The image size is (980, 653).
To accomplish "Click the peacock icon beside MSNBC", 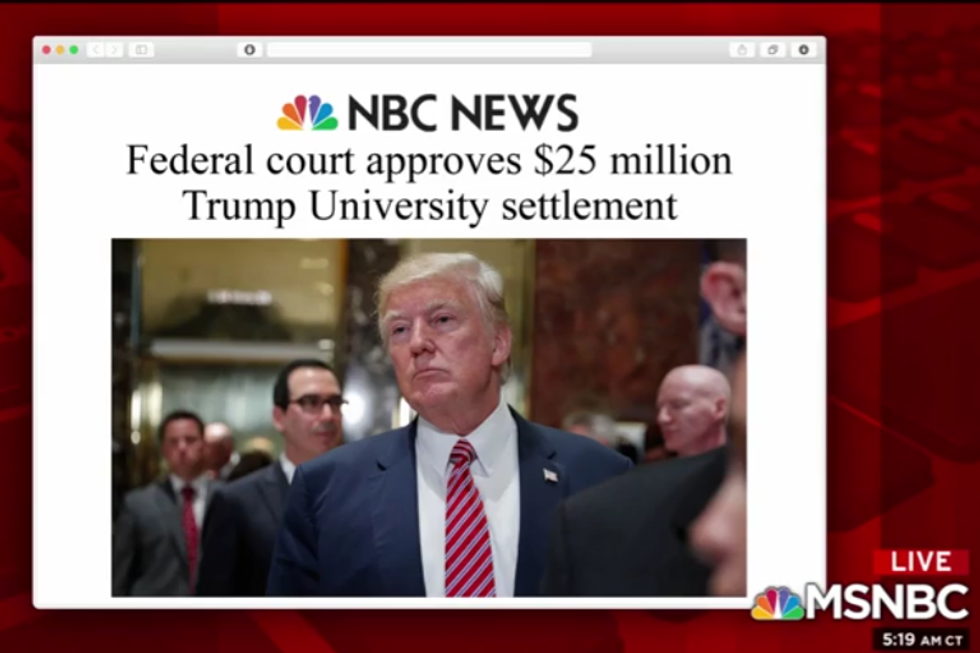I will (778, 604).
